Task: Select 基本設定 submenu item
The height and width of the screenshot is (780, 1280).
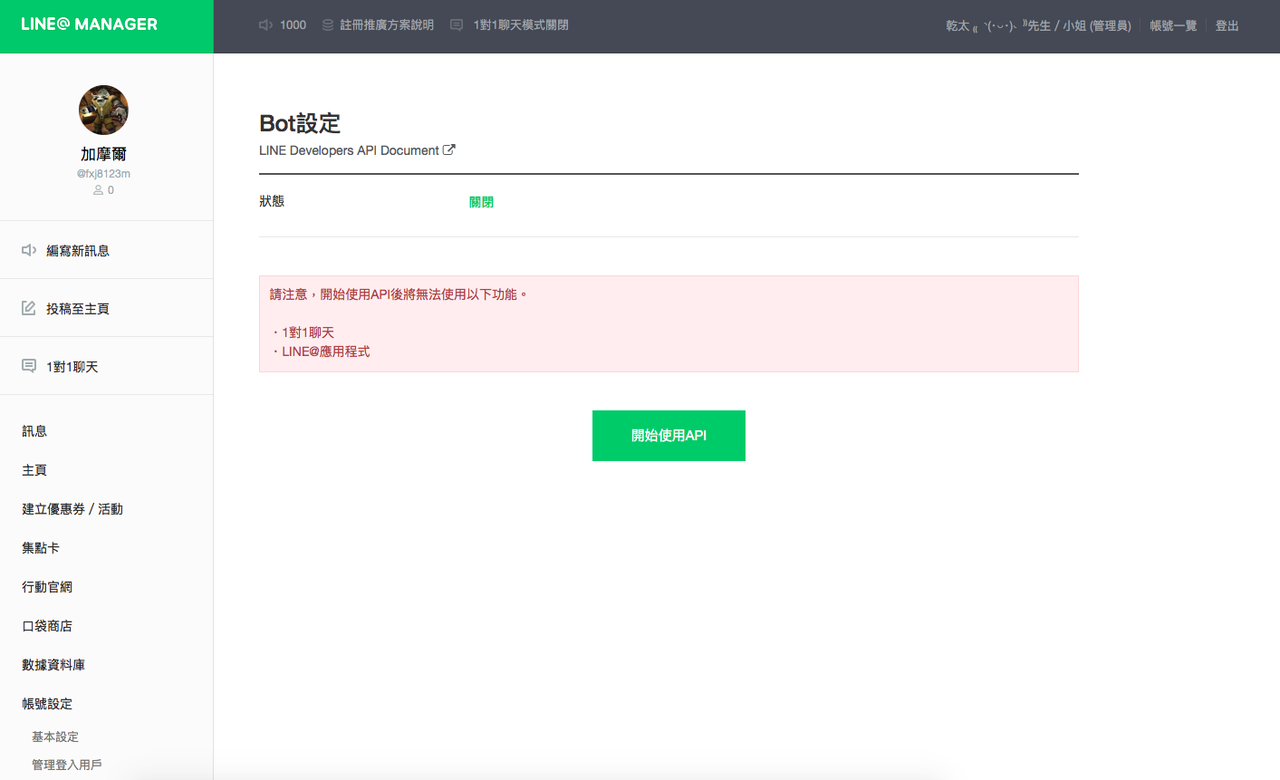Action: pos(55,737)
